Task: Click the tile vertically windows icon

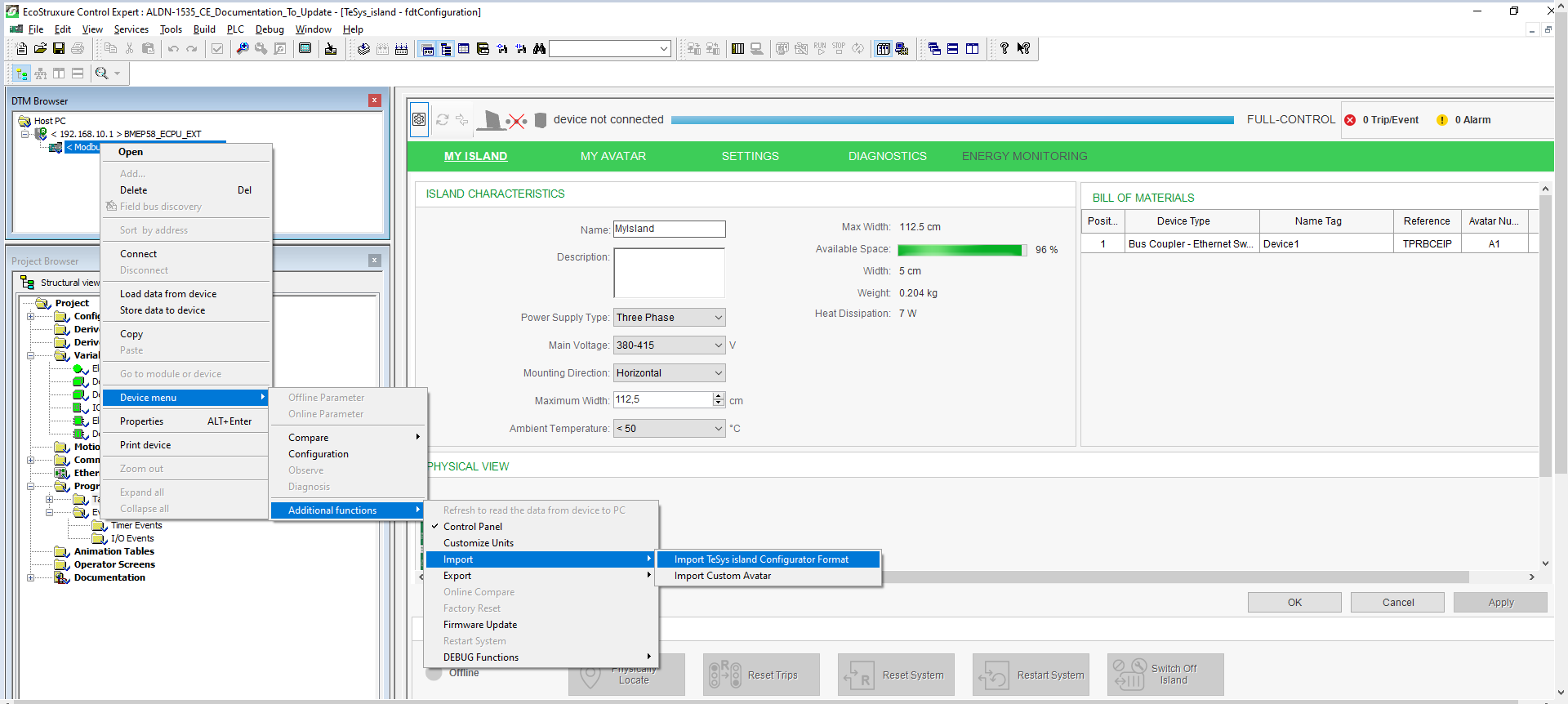Action: click(972, 49)
